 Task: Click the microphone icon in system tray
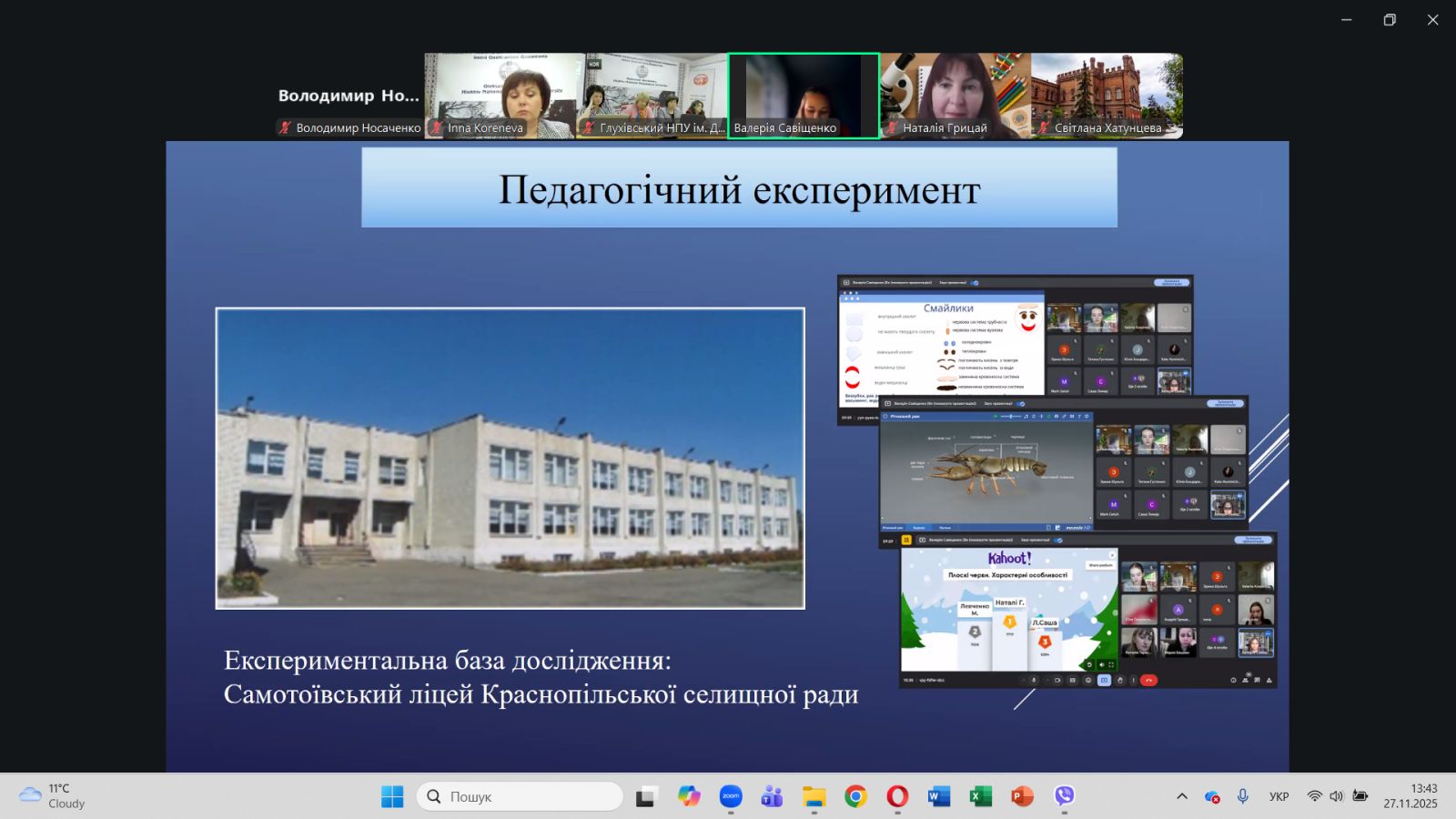1242,796
